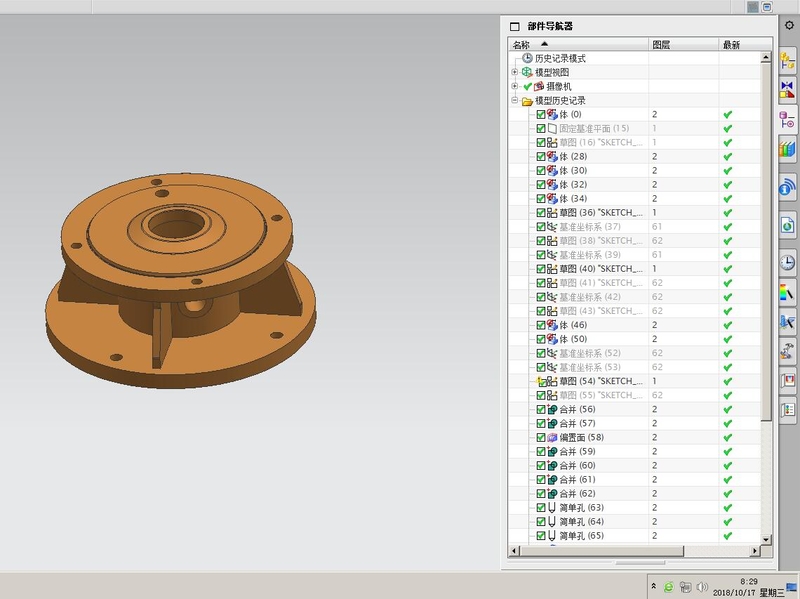Click the 3D flange model in viewport
The image size is (800, 599).
(180, 280)
